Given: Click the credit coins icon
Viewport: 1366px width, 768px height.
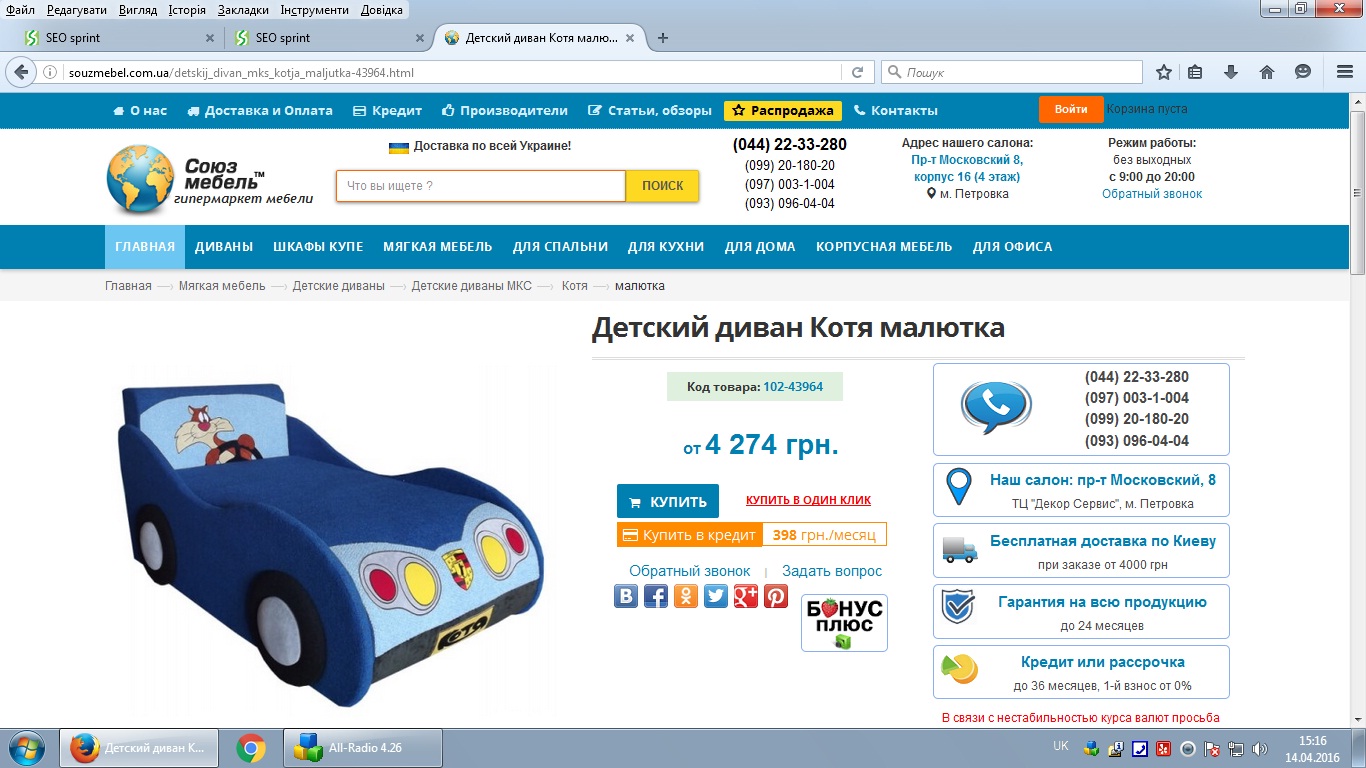Looking at the screenshot, I should [x=960, y=670].
